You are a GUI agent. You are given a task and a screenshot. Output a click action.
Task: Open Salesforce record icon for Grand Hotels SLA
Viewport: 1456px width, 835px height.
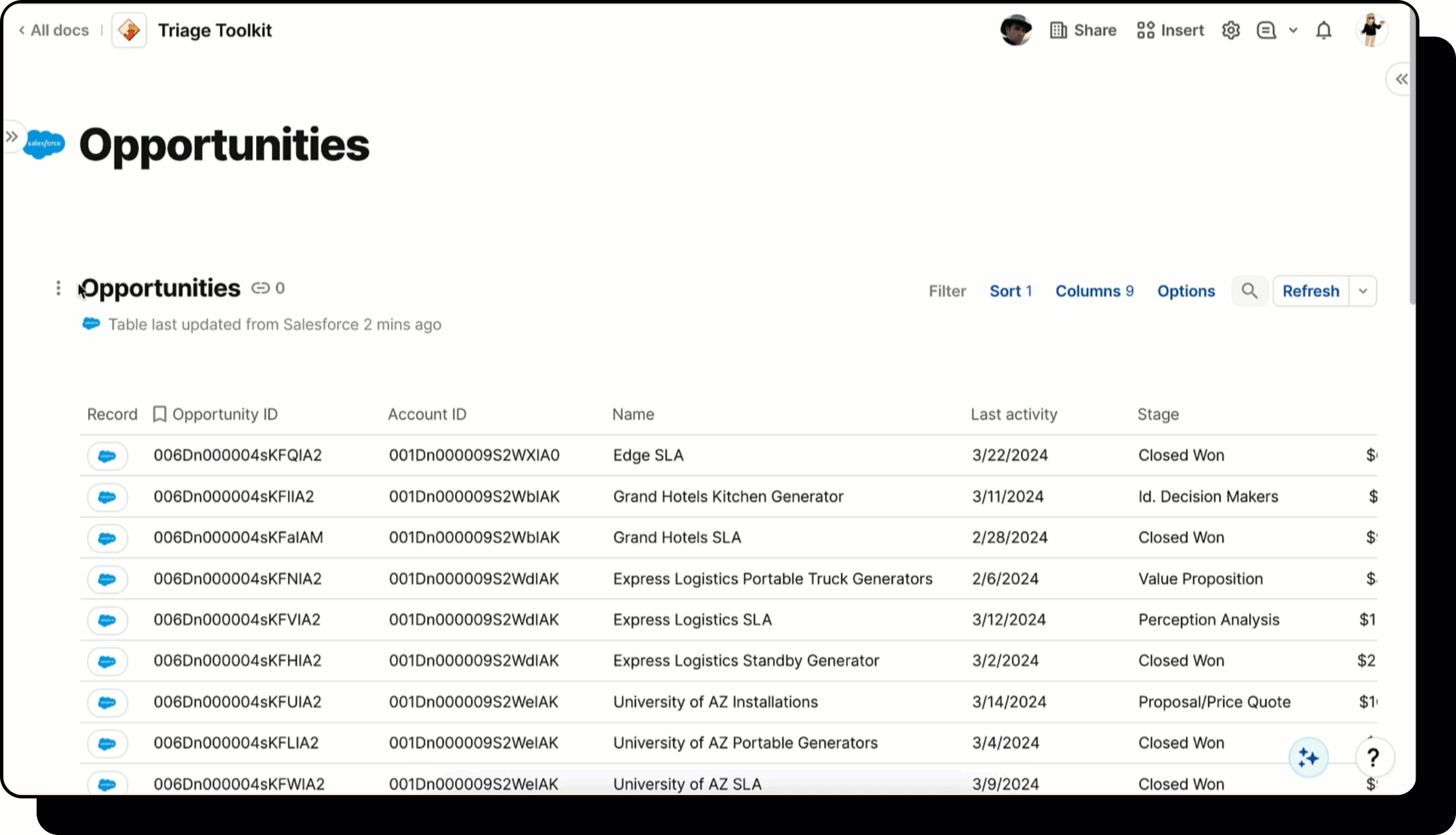click(107, 538)
